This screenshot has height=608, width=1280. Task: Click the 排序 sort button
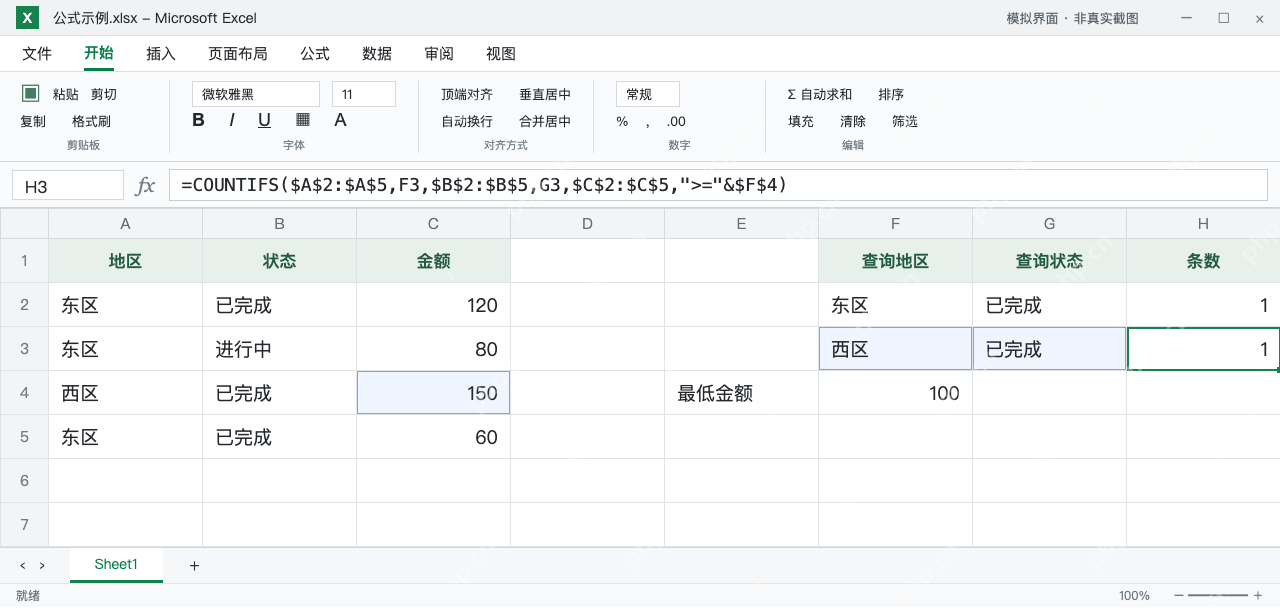(891, 94)
